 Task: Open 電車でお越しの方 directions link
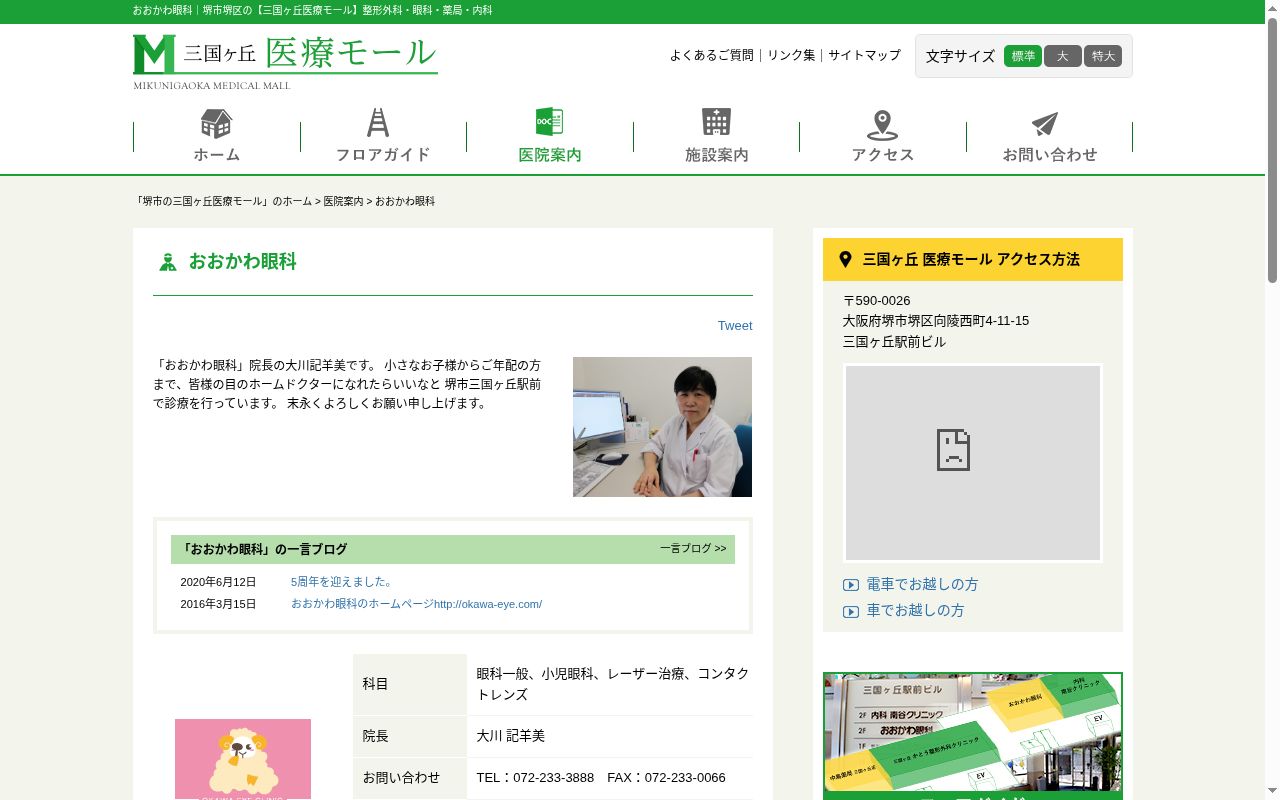(x=922, y=584)
